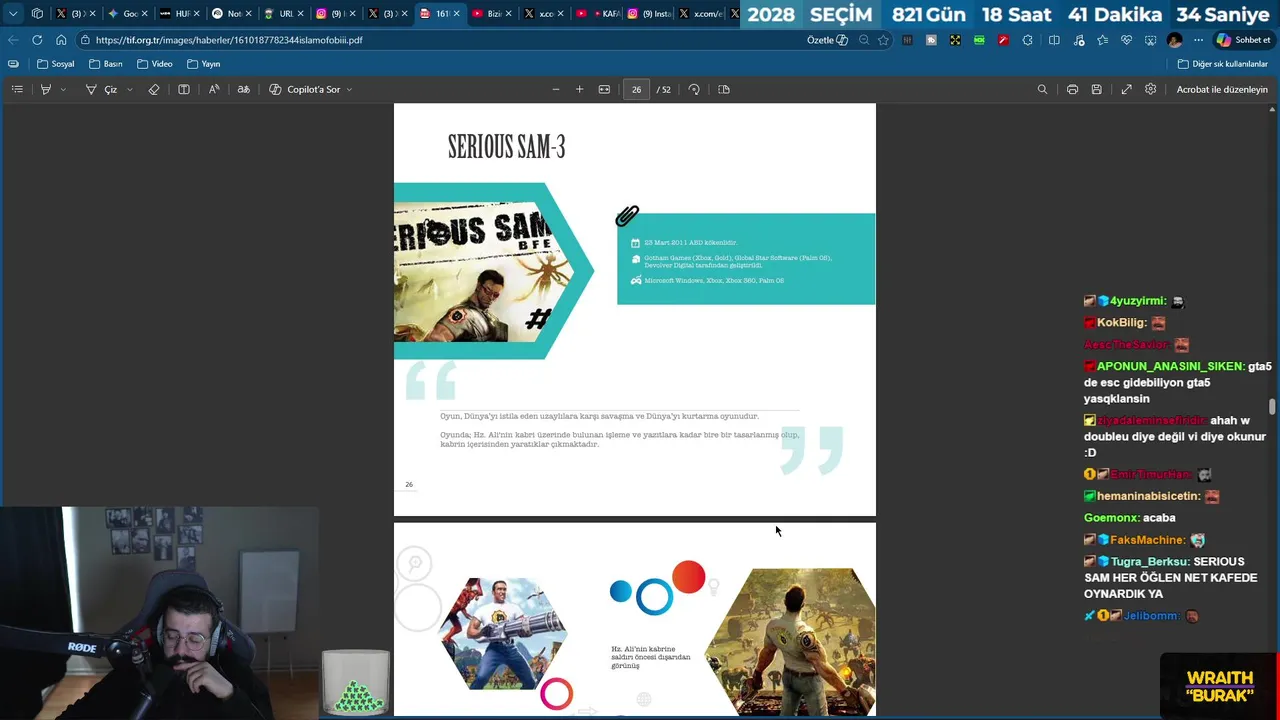This screenshot has width=1280, height=720.
Task: Click chat username FaksMachine
Action: pos(1147,540)
